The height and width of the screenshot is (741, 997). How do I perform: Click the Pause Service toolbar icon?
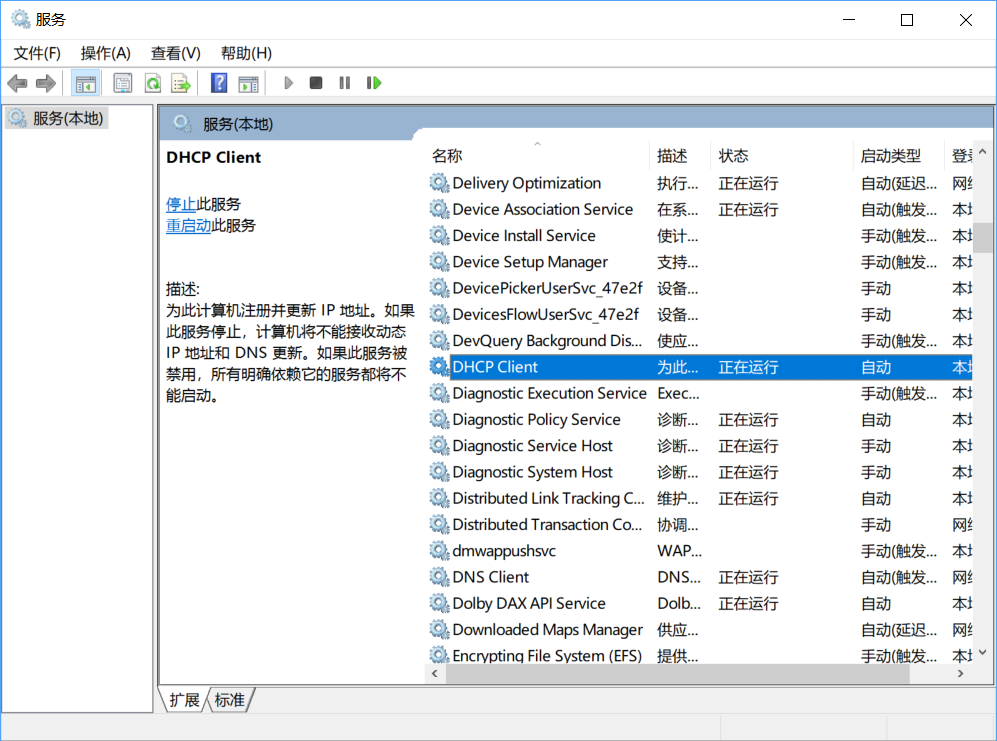pyautogui.click(x=343, y=82)
